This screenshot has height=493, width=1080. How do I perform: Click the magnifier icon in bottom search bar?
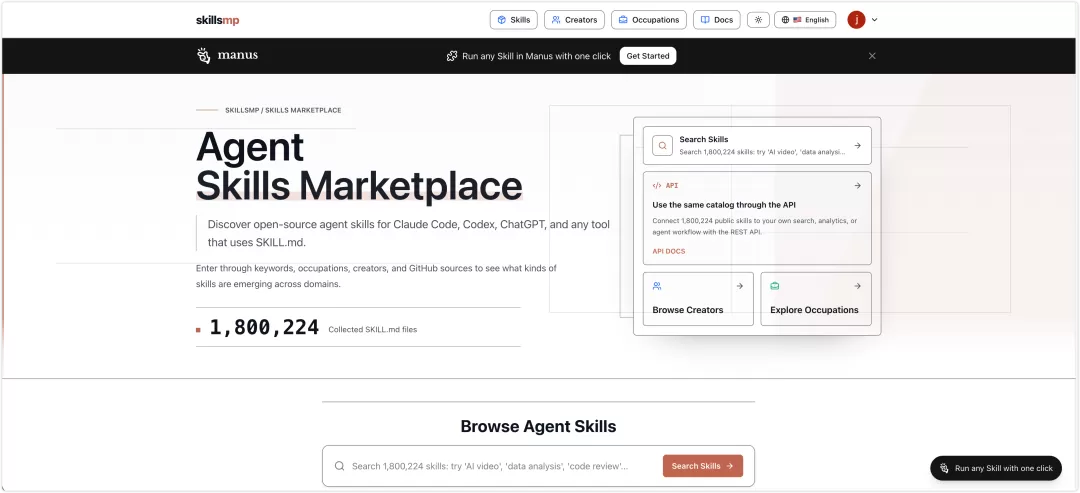click(340, 466)
